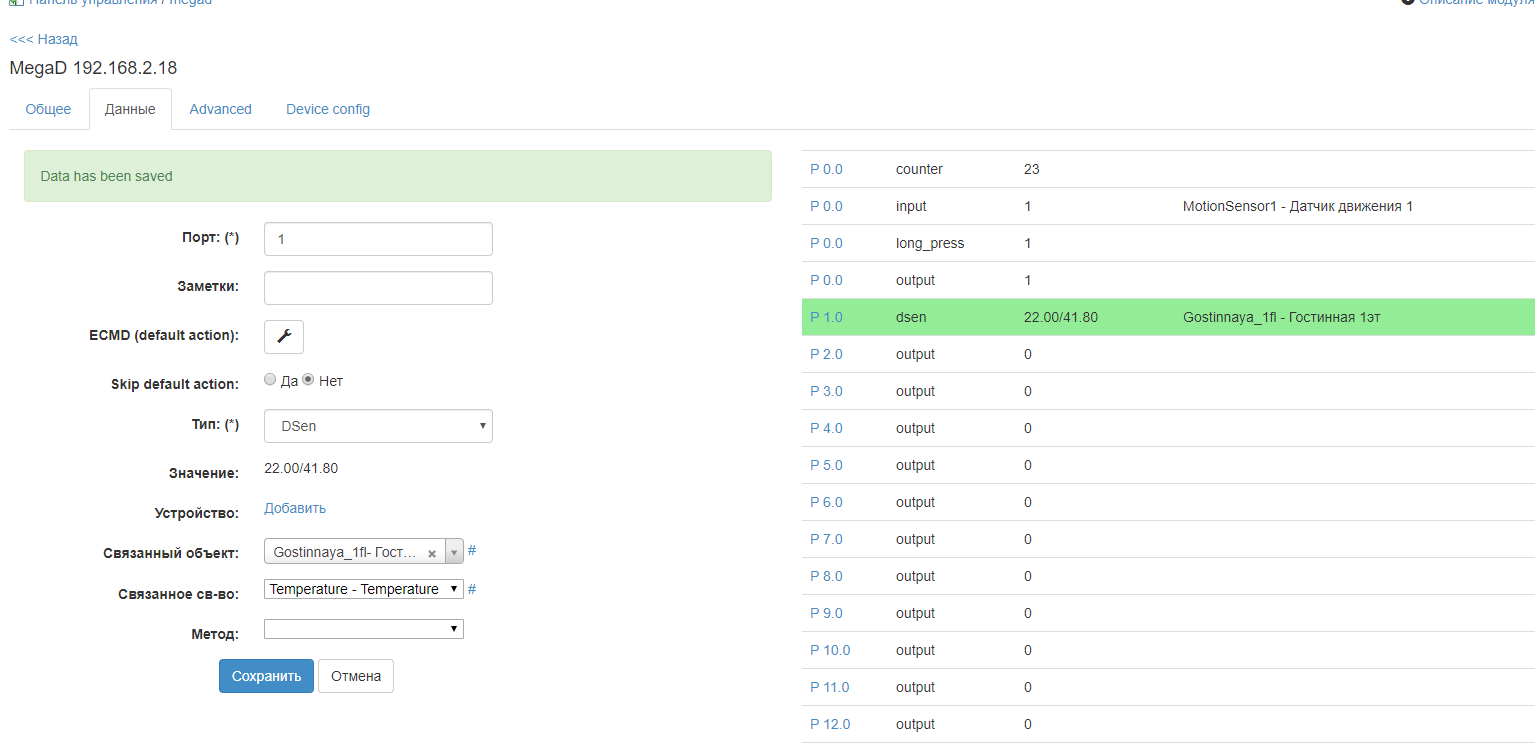Click the Сохранить button
The image size is (1535, 756).
pos(266,676)
